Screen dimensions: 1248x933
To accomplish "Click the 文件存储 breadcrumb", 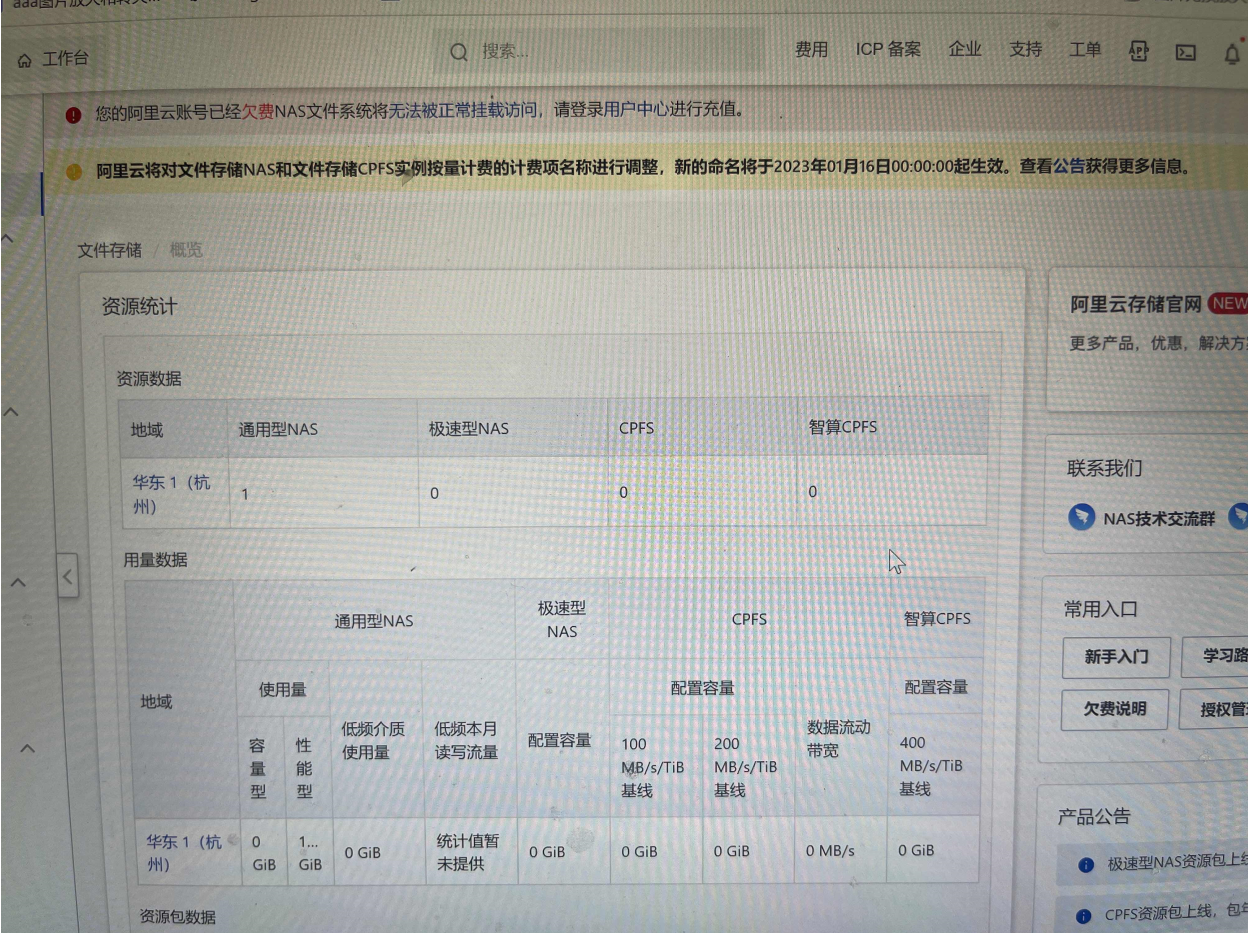I will tap(110, 250).
